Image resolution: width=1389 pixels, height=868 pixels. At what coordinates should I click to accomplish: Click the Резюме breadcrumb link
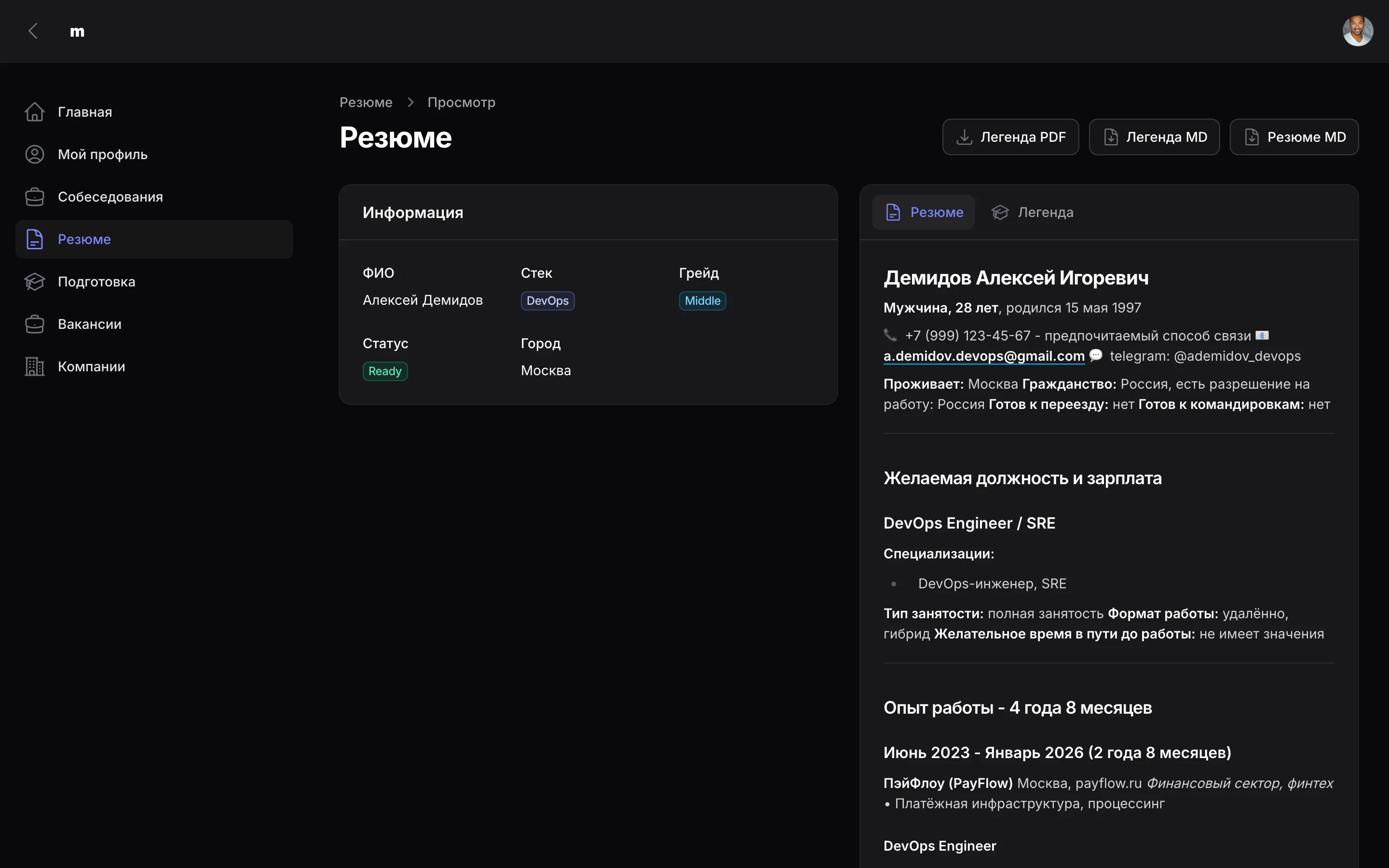point(366,102)
